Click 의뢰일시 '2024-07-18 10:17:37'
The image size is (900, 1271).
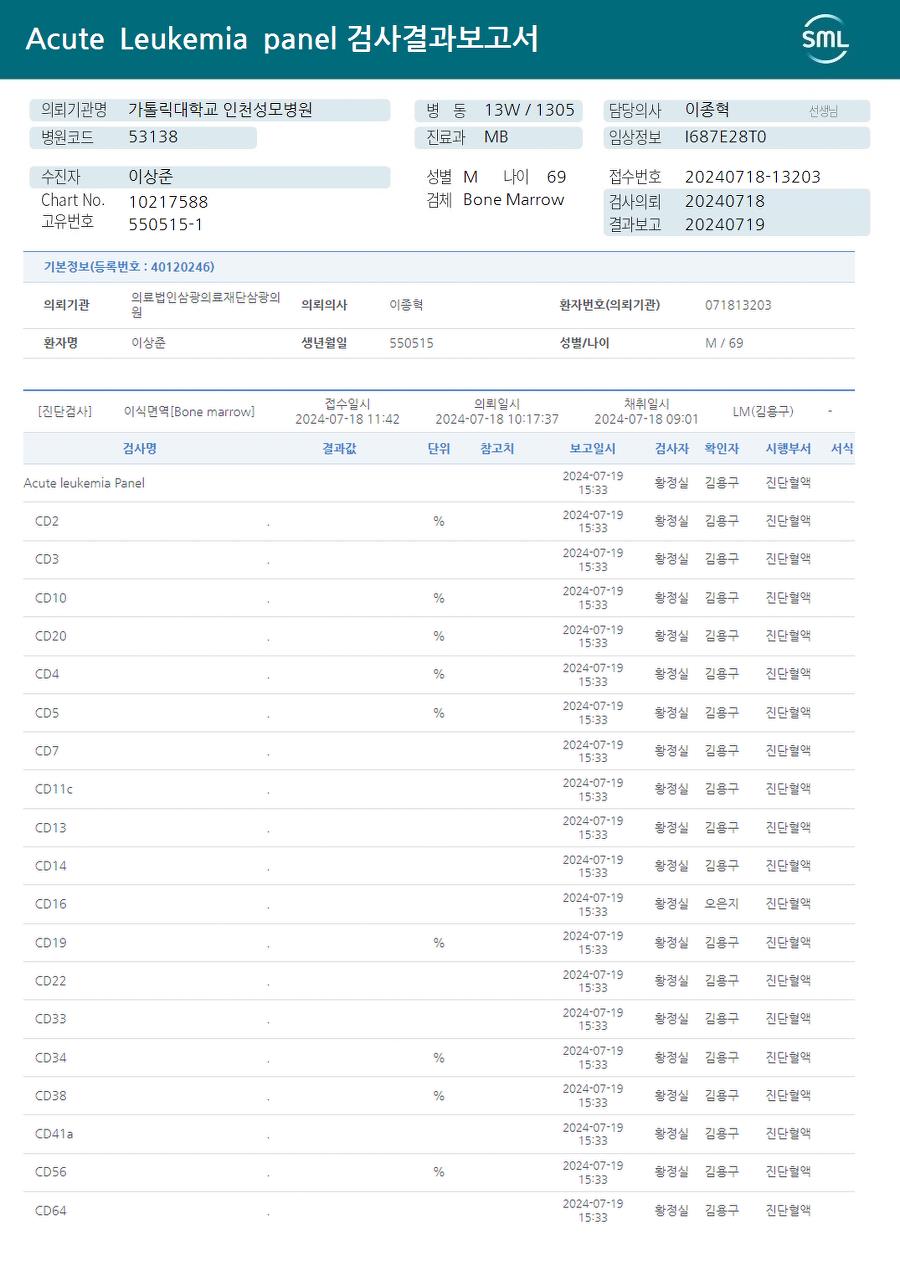click(497, 419)
